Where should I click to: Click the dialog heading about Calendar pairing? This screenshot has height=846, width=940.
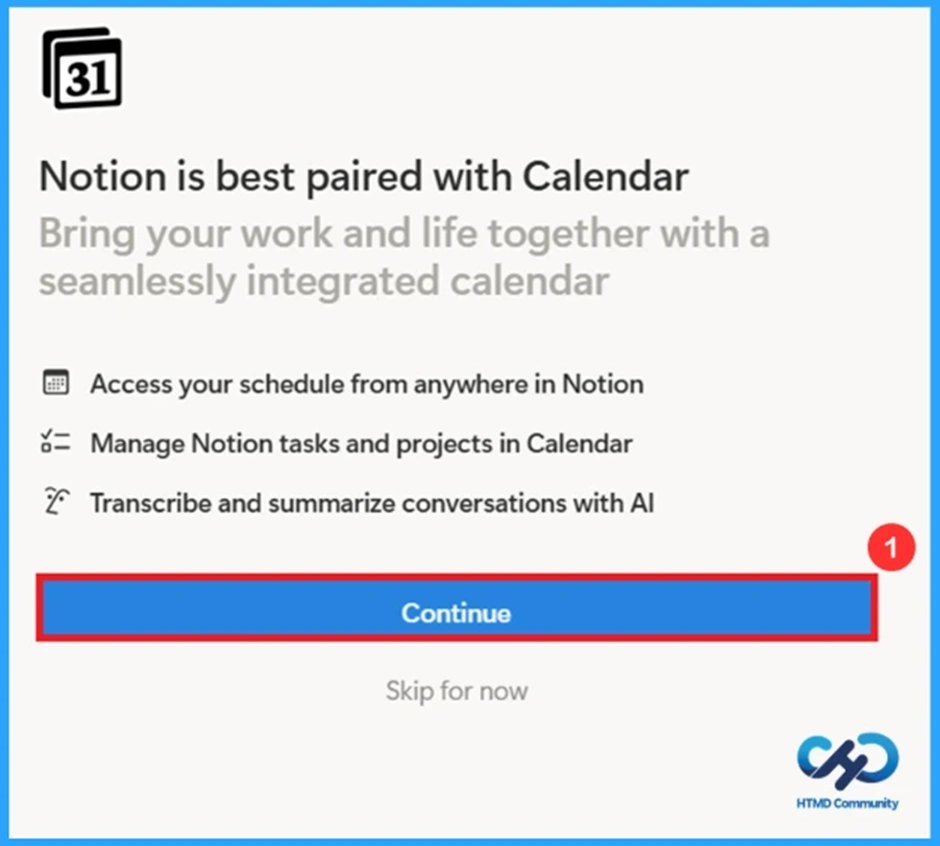(x=363, y=176)
